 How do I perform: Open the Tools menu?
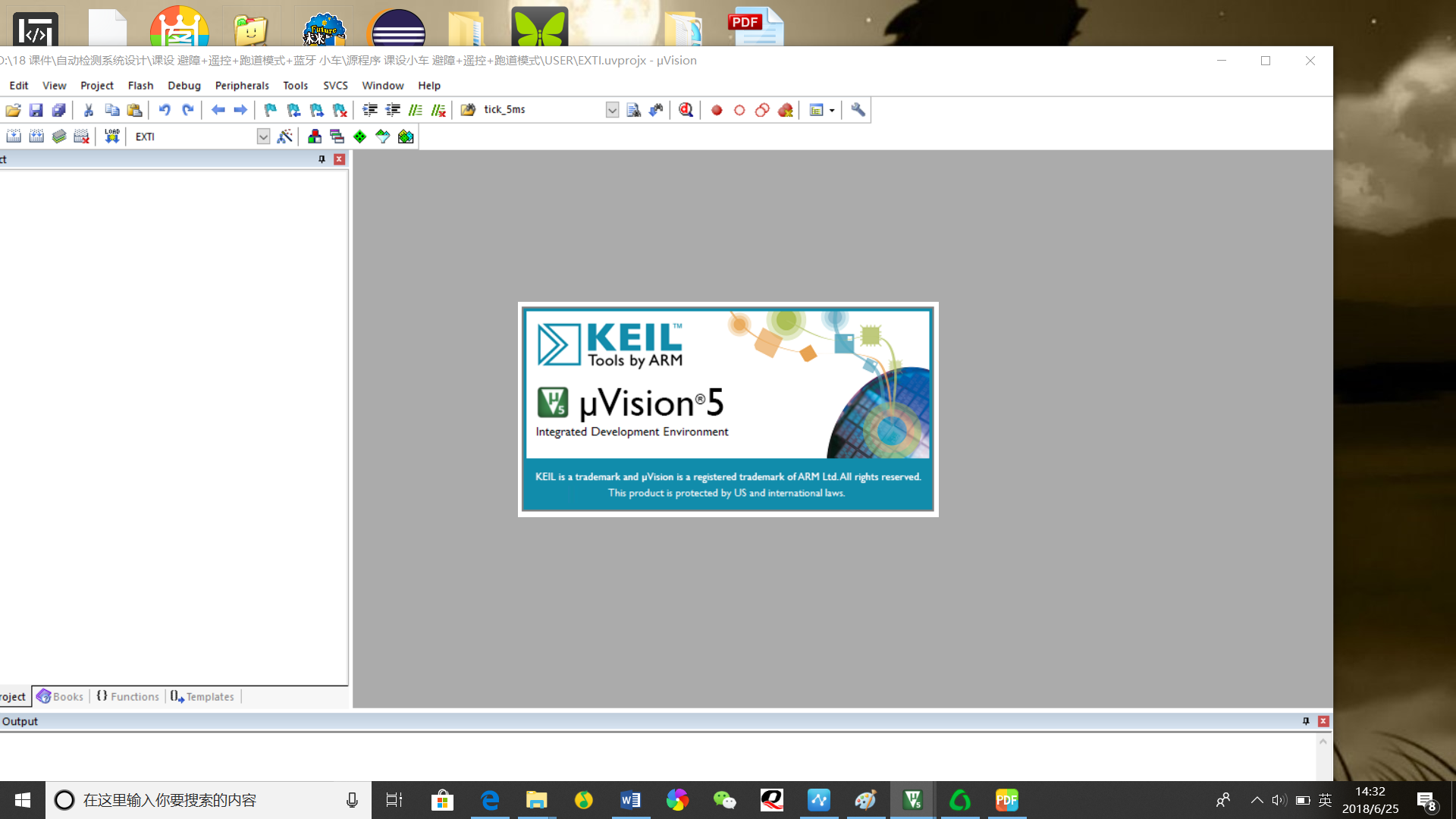296,86
